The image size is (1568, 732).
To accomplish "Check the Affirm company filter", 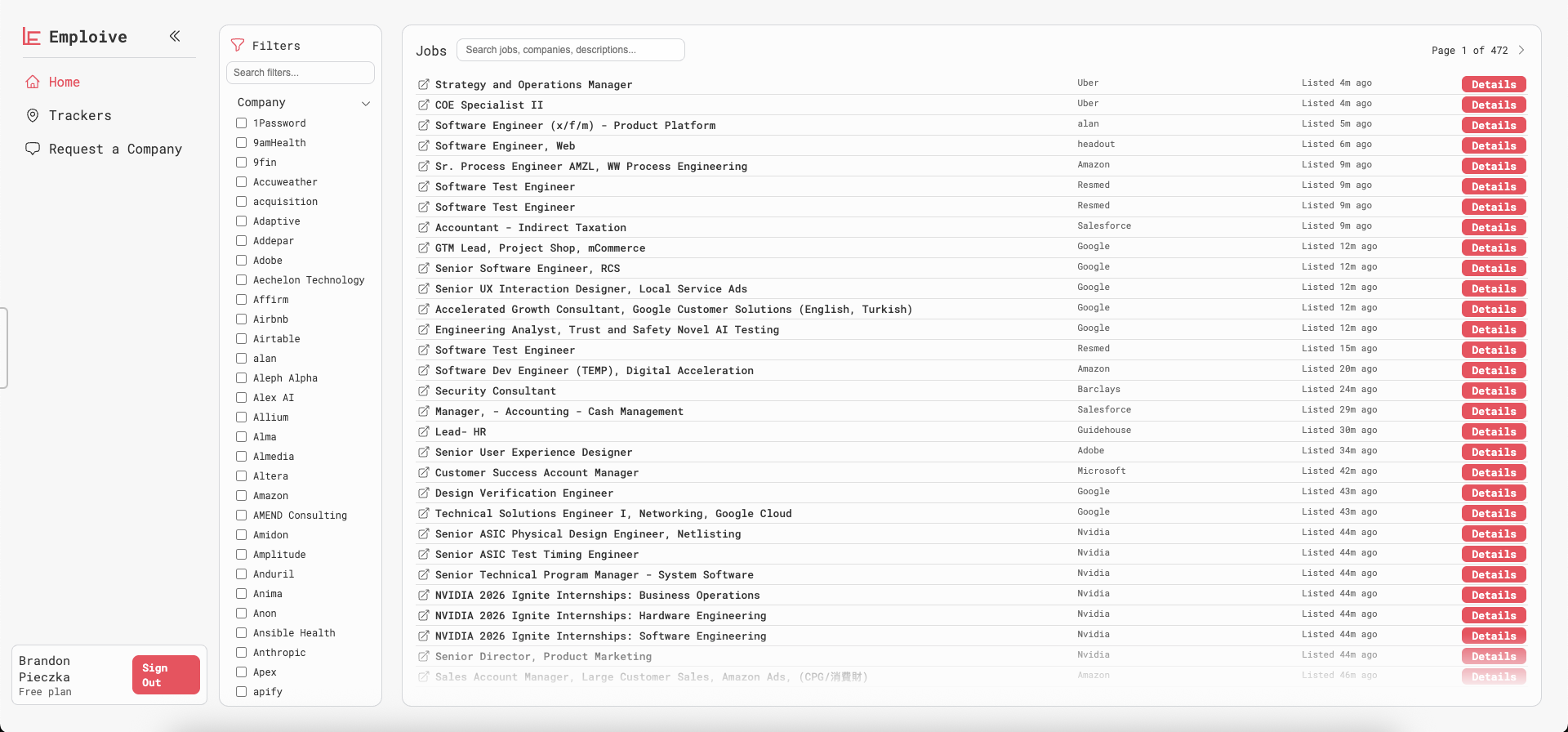I will click(x=241, y=299).
